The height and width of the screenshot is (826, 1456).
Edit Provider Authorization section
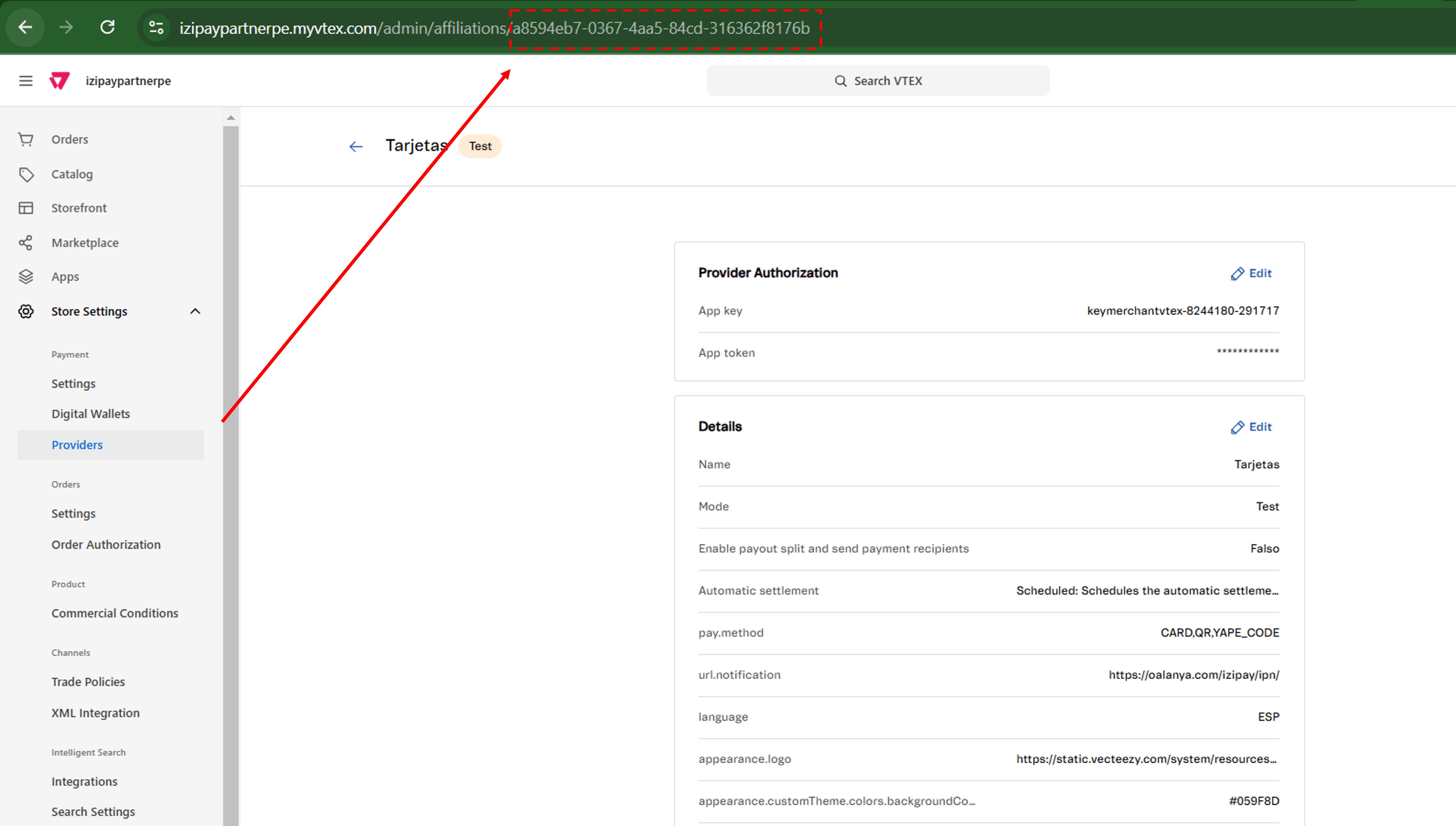(x=1251, y=273)
